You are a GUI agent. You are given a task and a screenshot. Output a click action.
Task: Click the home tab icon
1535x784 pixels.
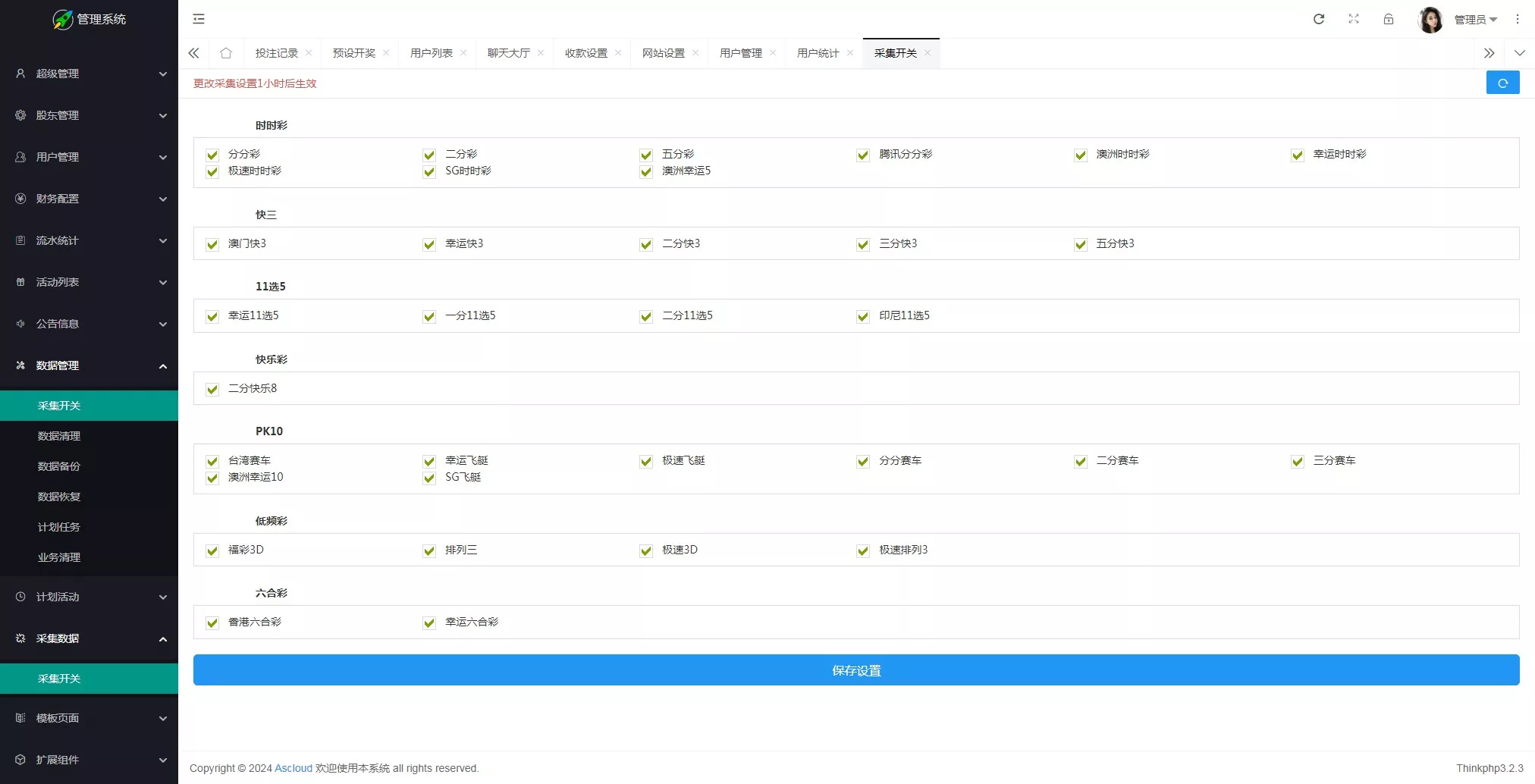[226, 53]
